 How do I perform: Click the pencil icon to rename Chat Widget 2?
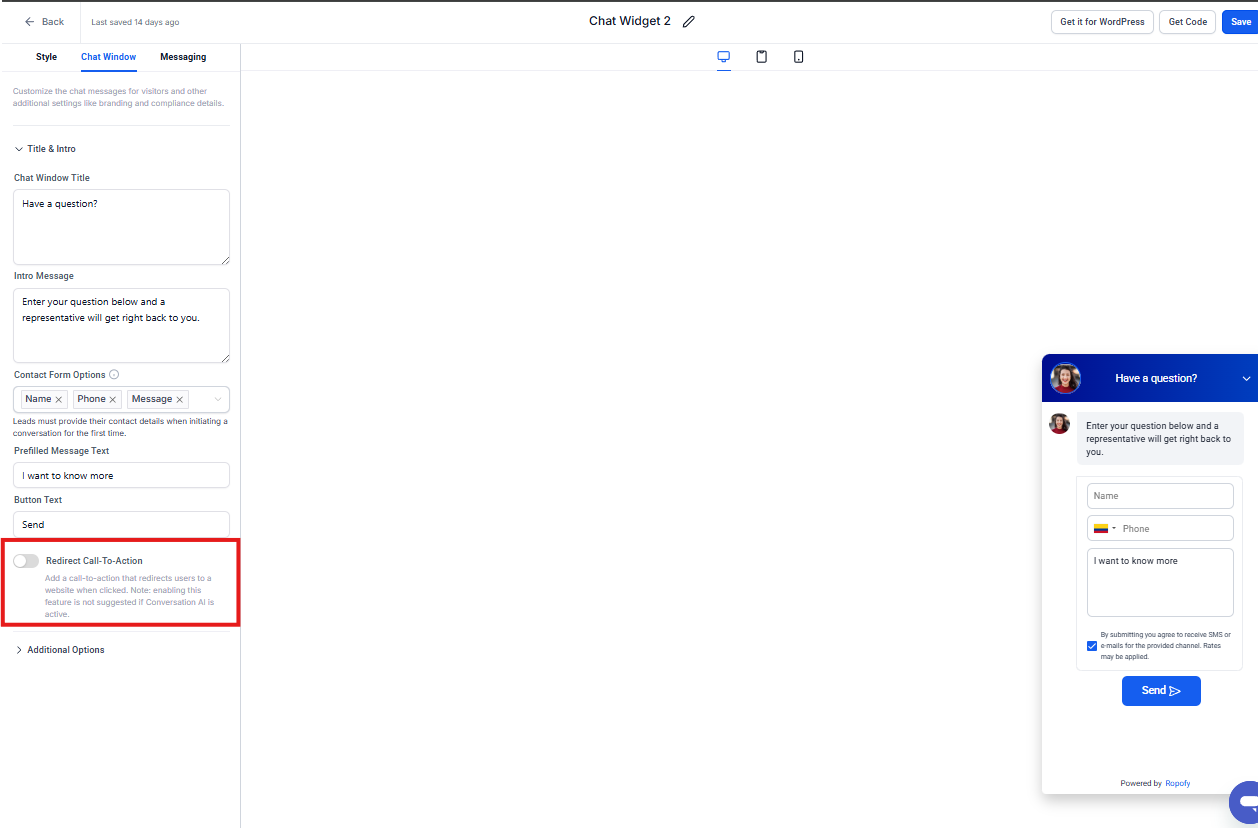pos(689,22)
